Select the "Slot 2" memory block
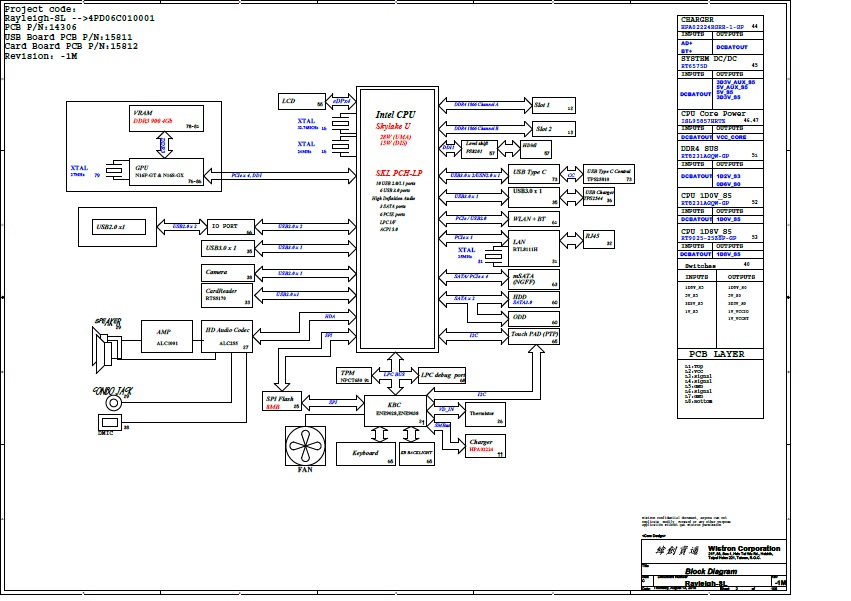The height and width of the screenshot is (601, 851). tap(553, 129)
